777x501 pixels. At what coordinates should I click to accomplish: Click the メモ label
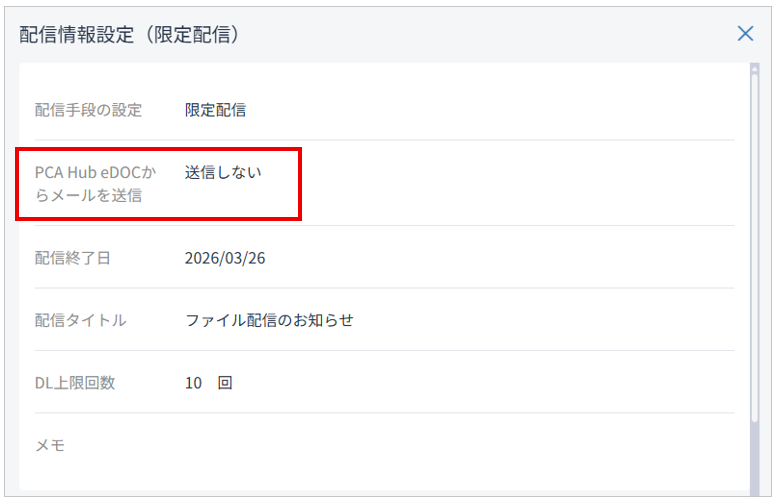tap(50, 446)
